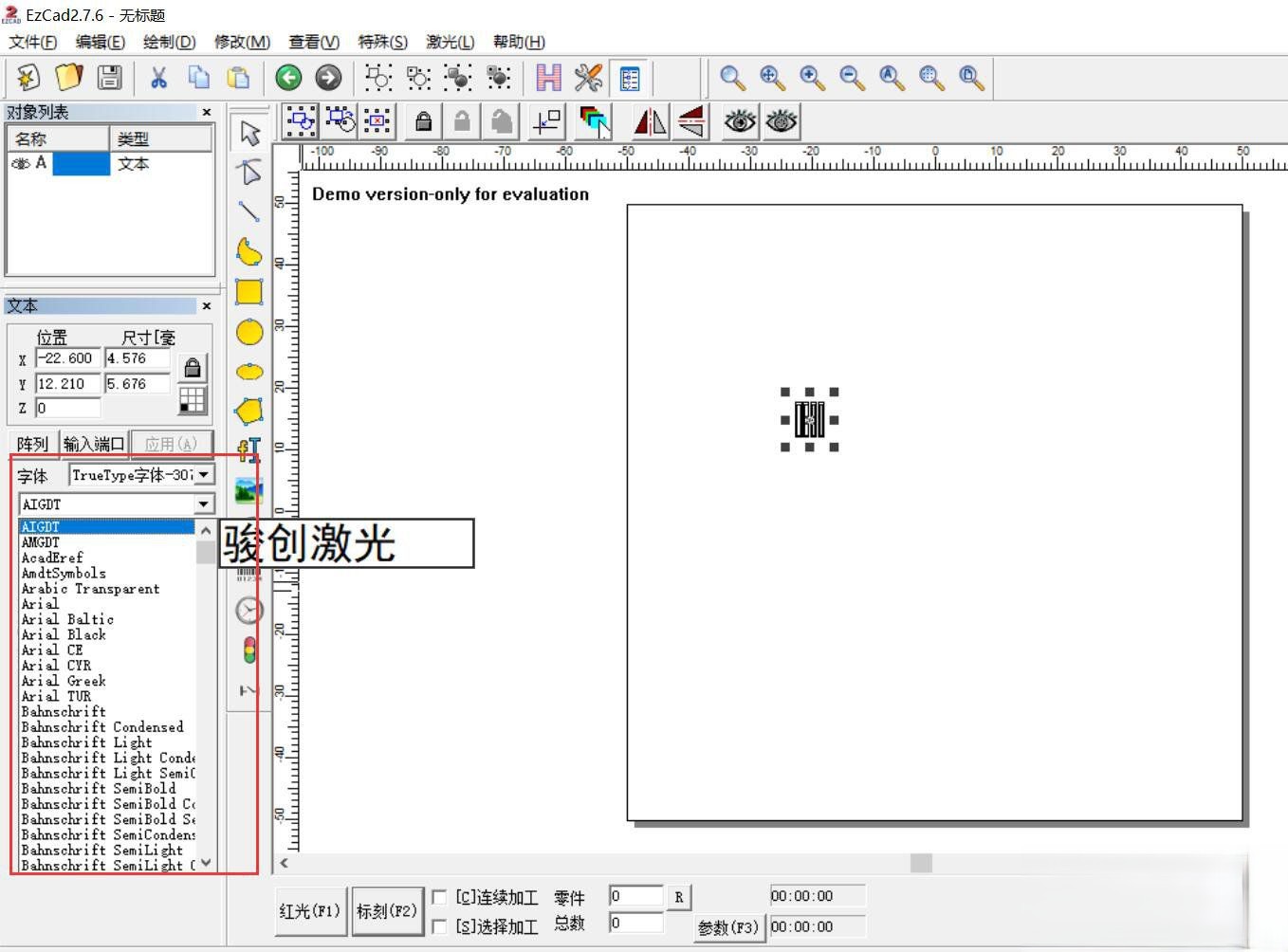Select the node edit tool
The width and height of the screenshot is (1288, 952).
pos(249,173)
